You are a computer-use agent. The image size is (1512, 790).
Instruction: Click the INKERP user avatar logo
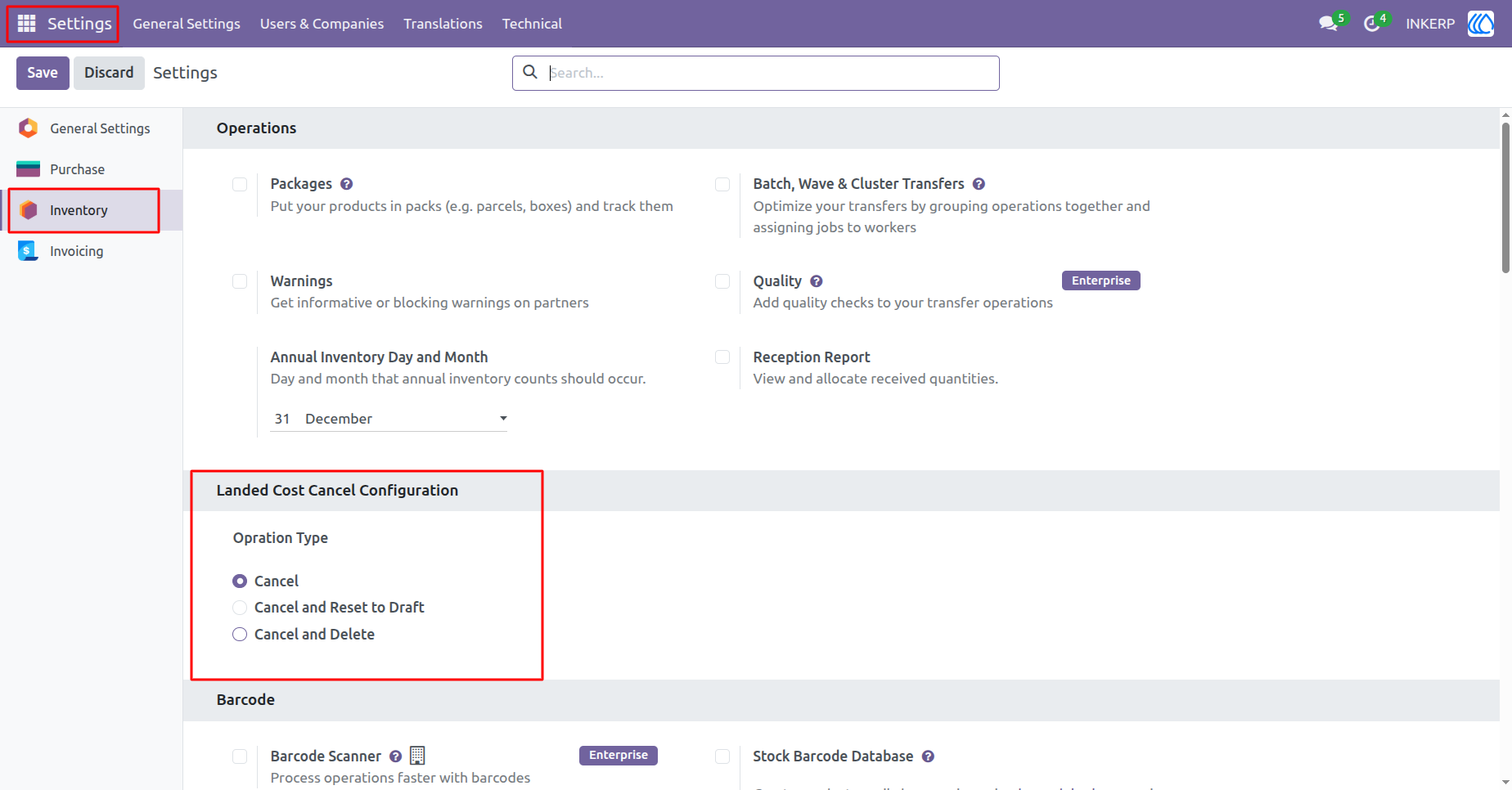point(1481,24)
